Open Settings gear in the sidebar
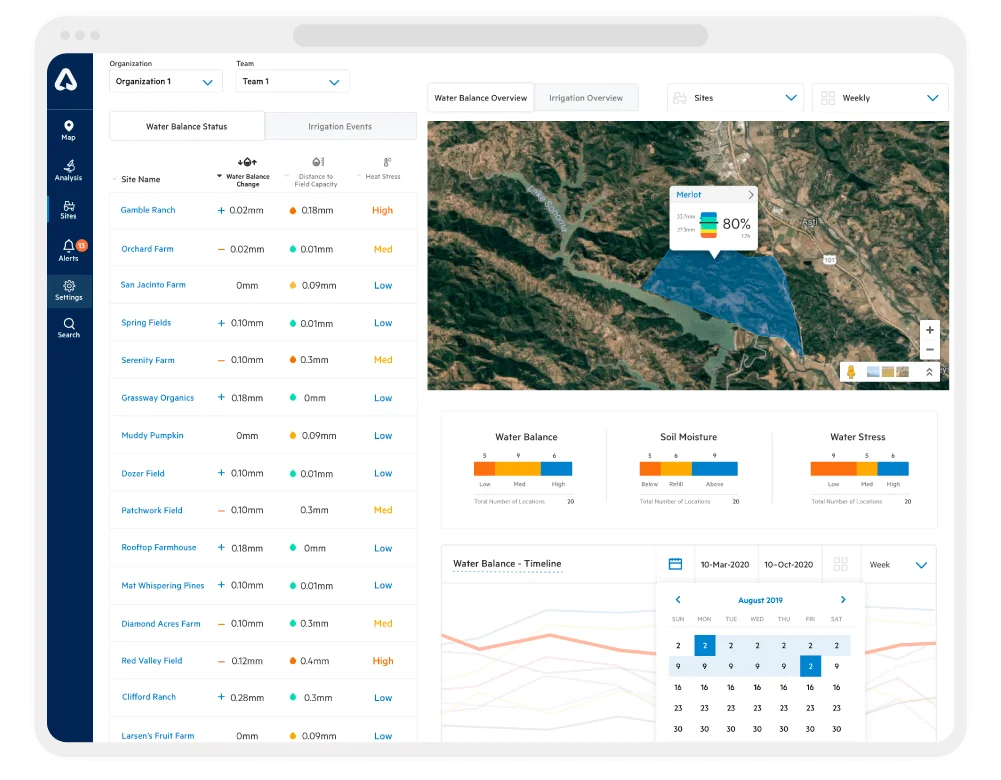This screenshot has width=1001, height=780. [69, 290]
